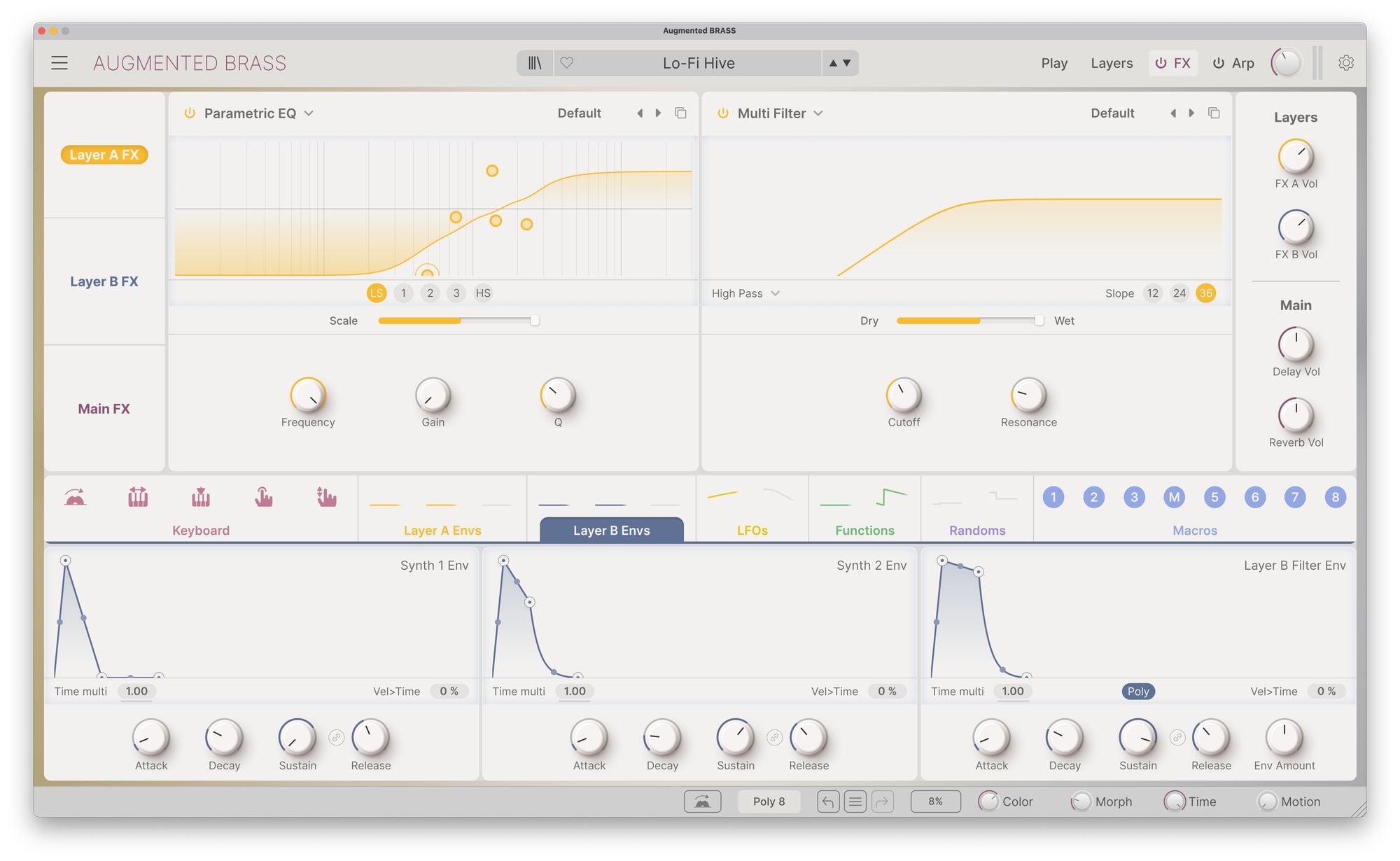Select the Layer B FX section
The image size is (1400, 861).
pos(104,281)
